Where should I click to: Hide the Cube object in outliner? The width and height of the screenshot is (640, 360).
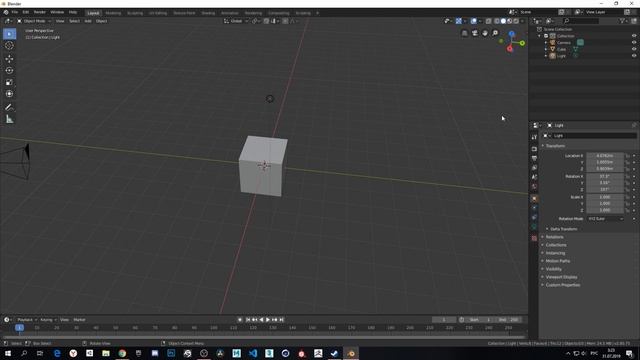pyautogui.click(x=634, y=49)
